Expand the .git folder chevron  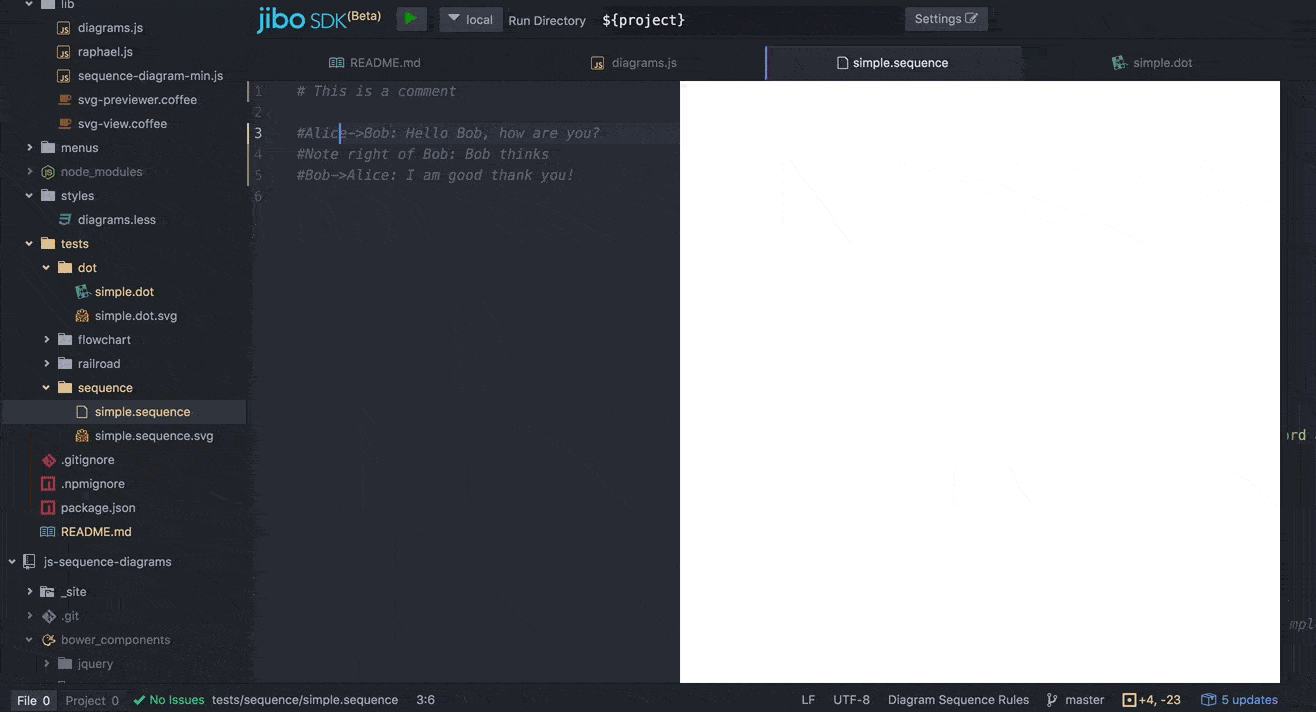click(x=30, y=616)
